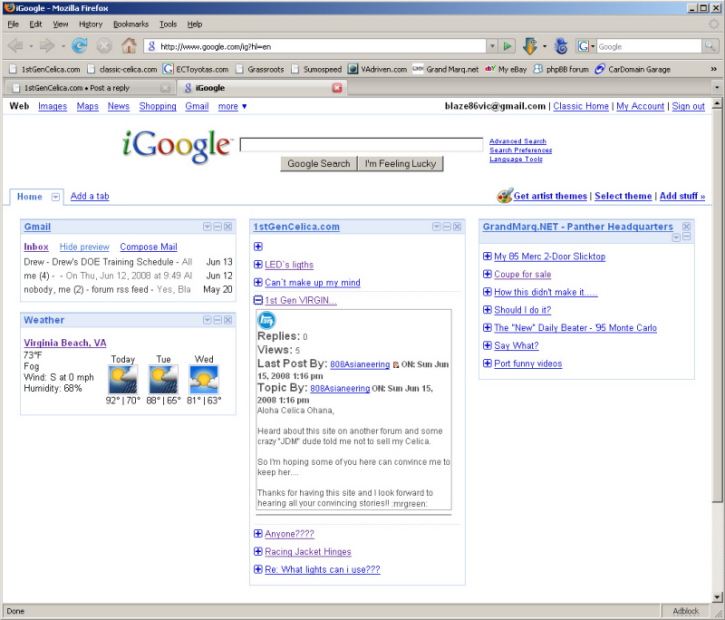Image resolution: width=725 pixels, height=620 pixels.
Task: Open the Select theme link
Action: pyautogui.click(x=623, y=196)
